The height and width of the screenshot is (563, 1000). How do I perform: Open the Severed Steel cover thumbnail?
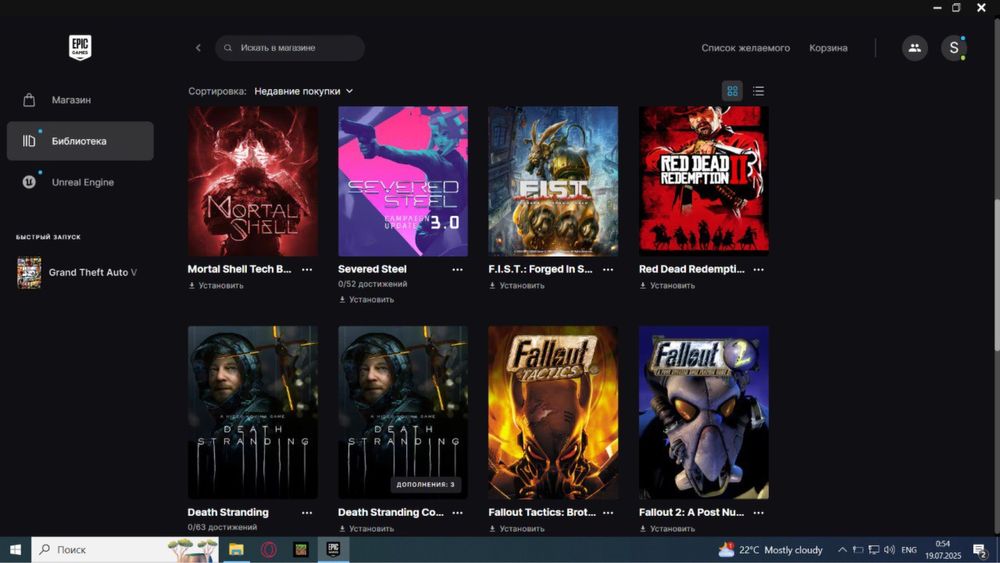403,181
